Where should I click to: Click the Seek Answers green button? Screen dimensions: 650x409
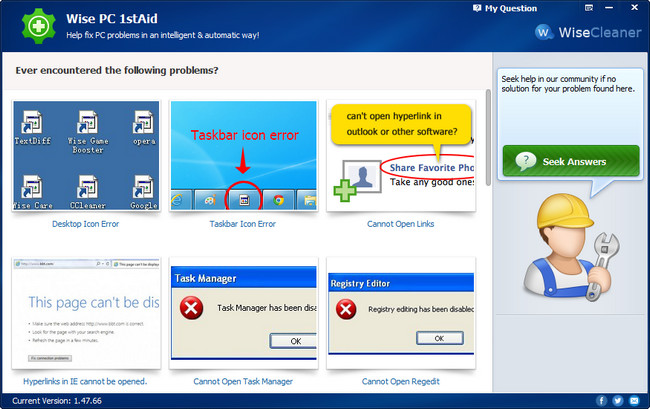coord(571,161)
